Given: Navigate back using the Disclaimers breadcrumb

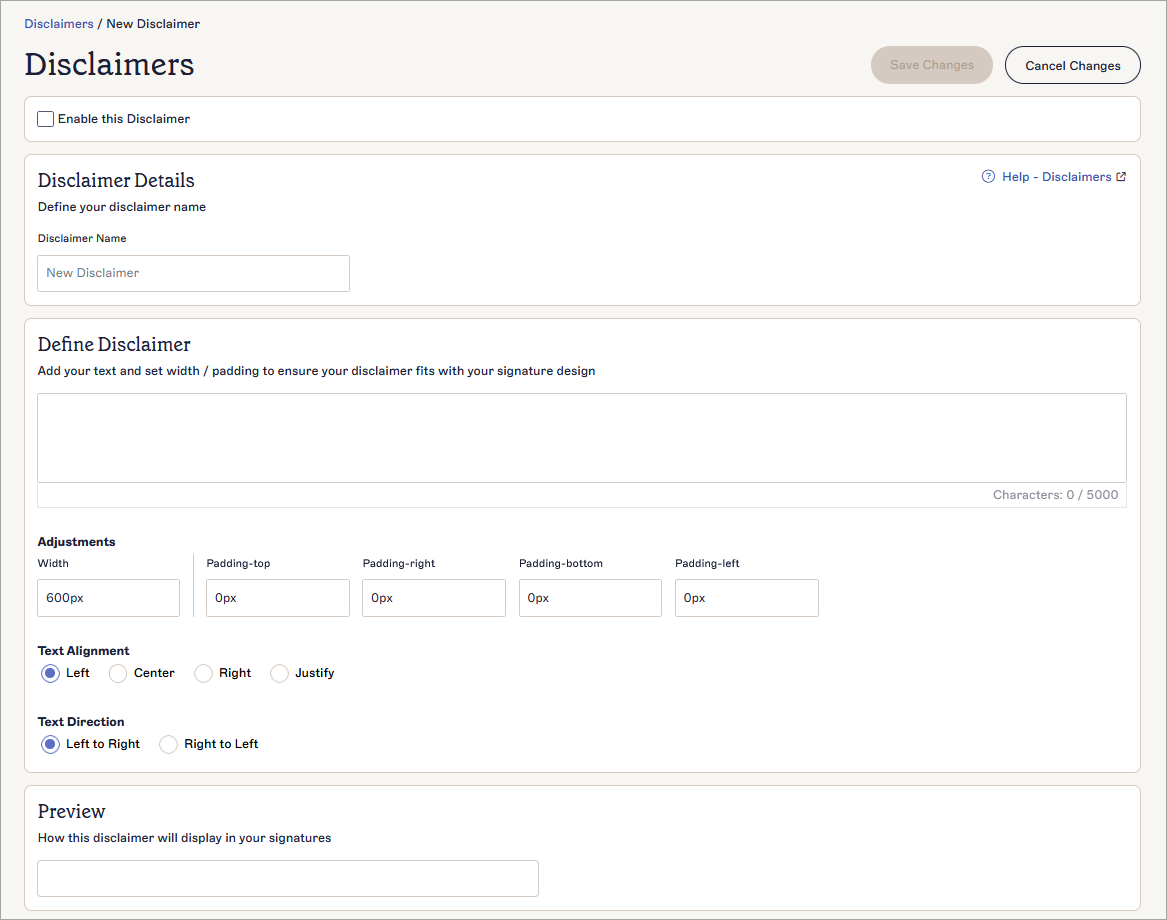Looking at the screenshot, I should [x=58, y=23].
